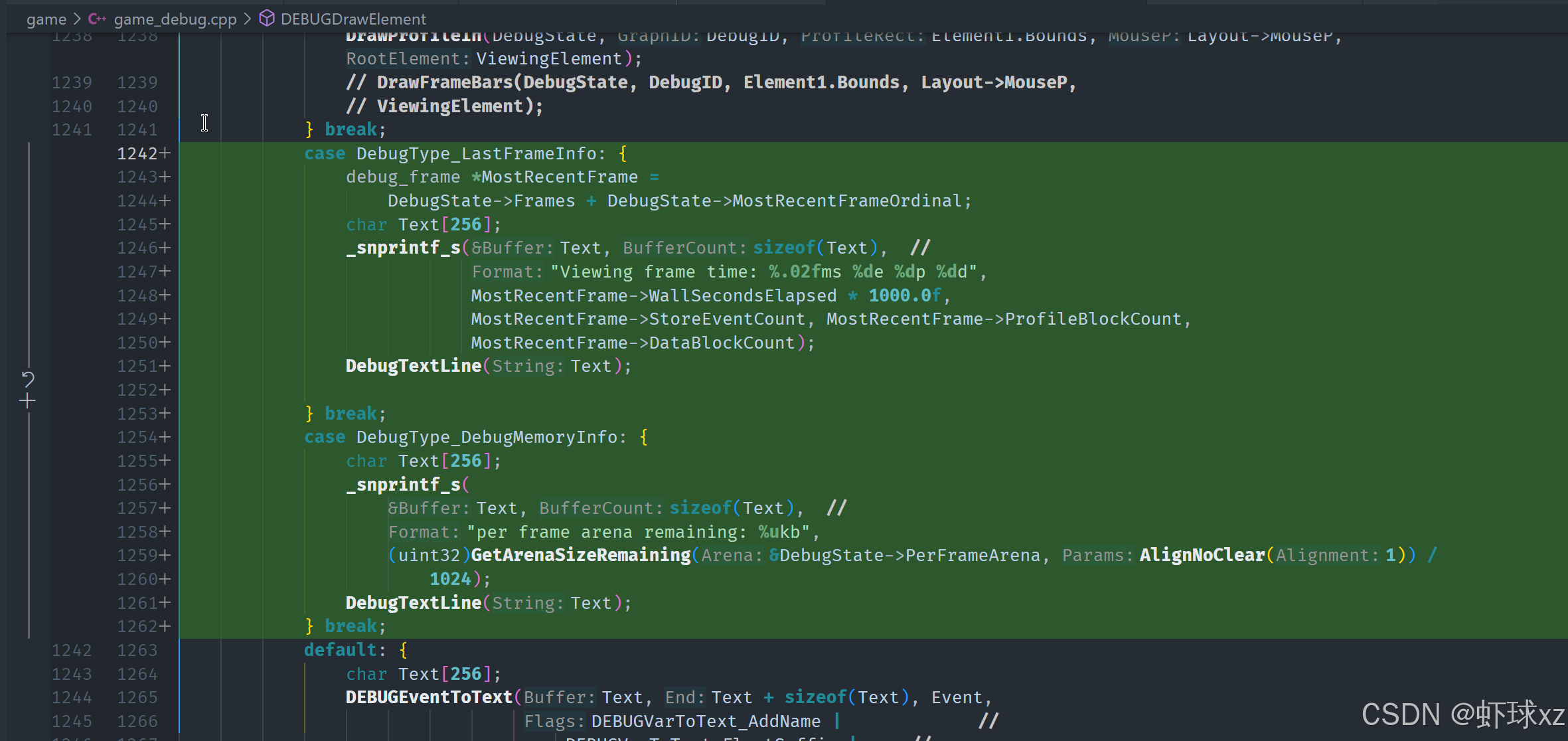
Task: Click the DEBUGEventToText function name
Action: (x=429, y=697)
